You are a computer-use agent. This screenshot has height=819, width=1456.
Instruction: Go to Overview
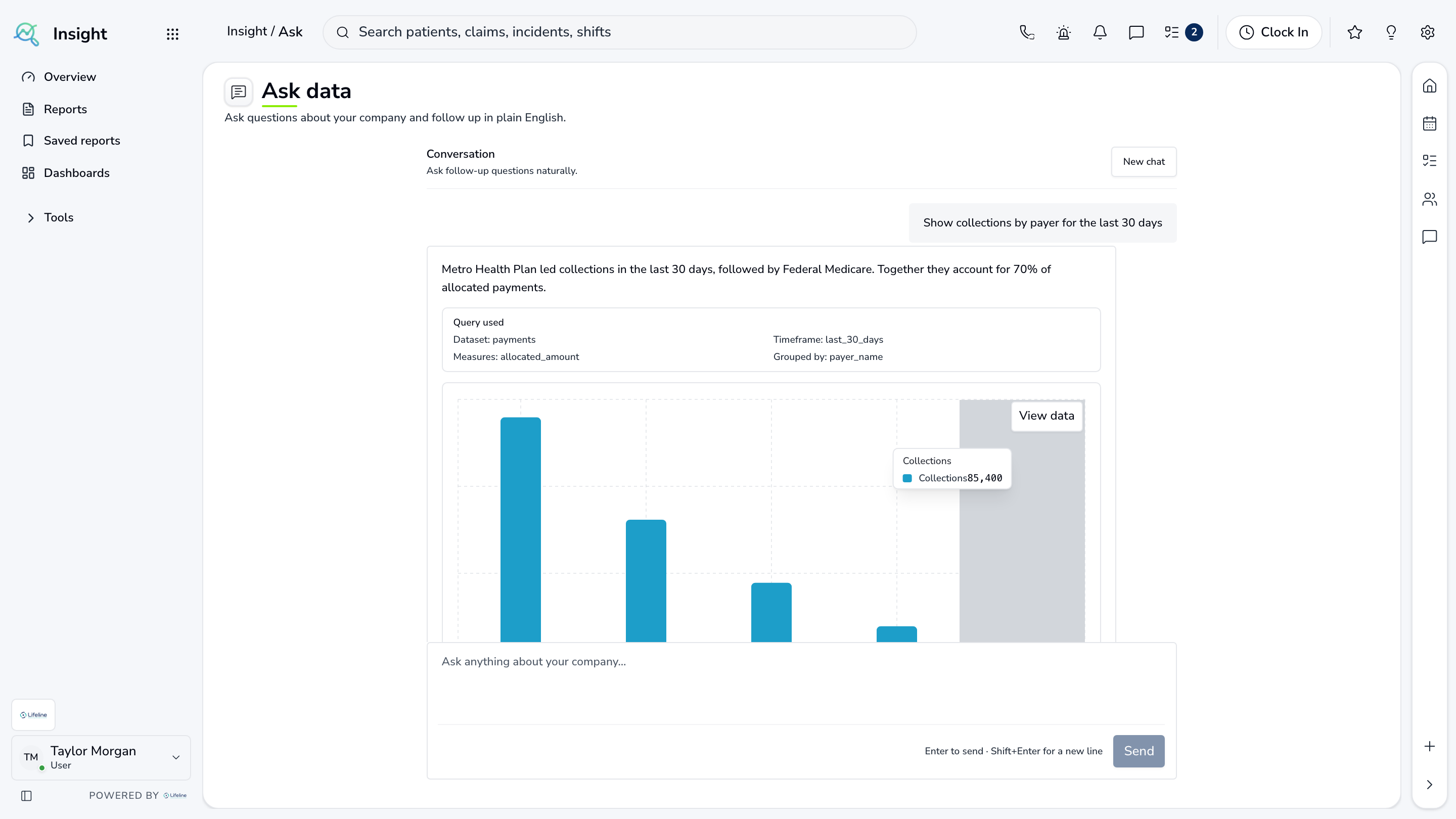[x=70, y=77]
